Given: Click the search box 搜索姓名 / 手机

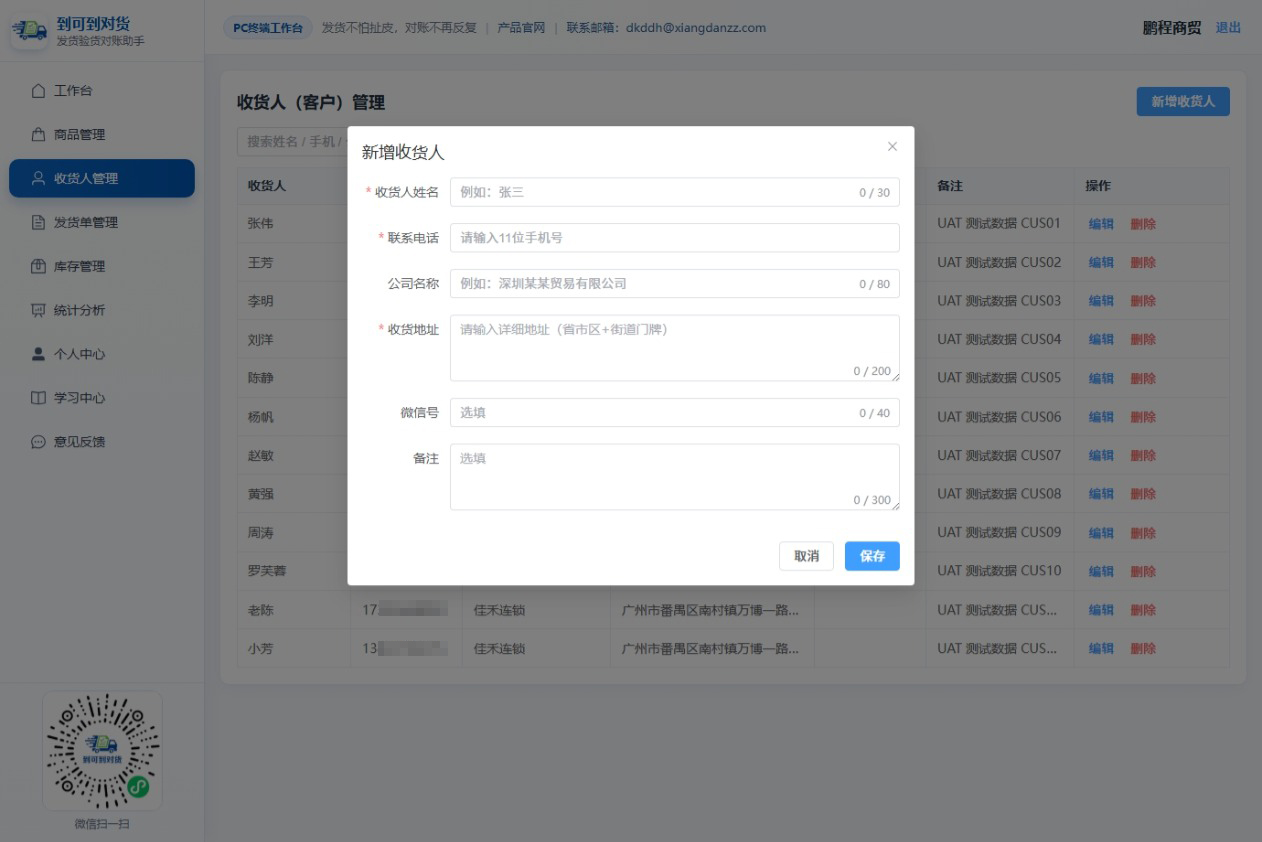Looking at the screenshot, I should coord(292,141).
